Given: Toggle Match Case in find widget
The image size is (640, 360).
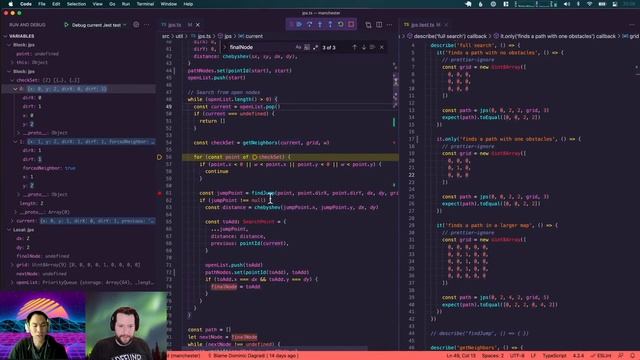Looking at the screenshot, I should (298, 47).
